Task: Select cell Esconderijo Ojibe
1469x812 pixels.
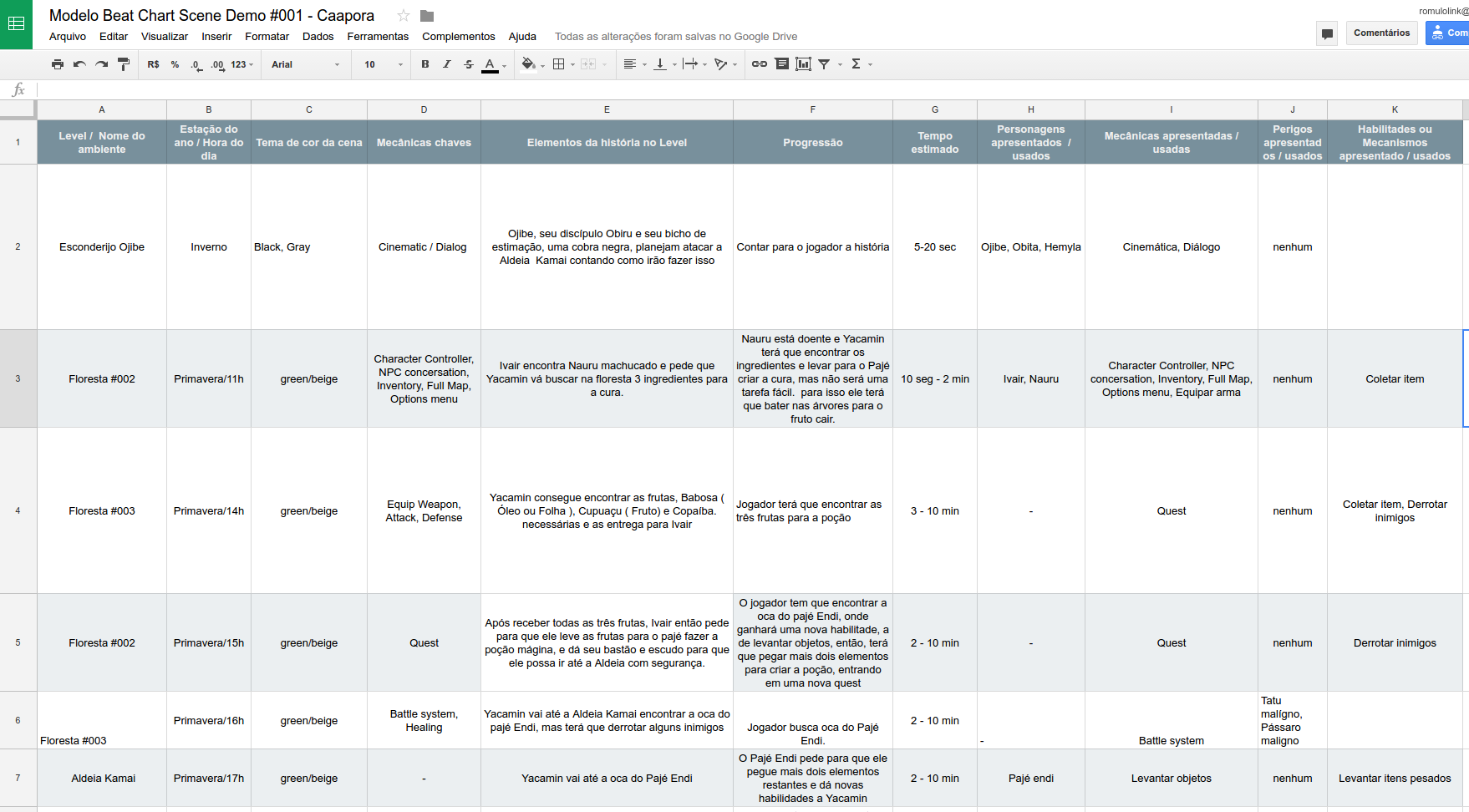Action: (102, 247)
